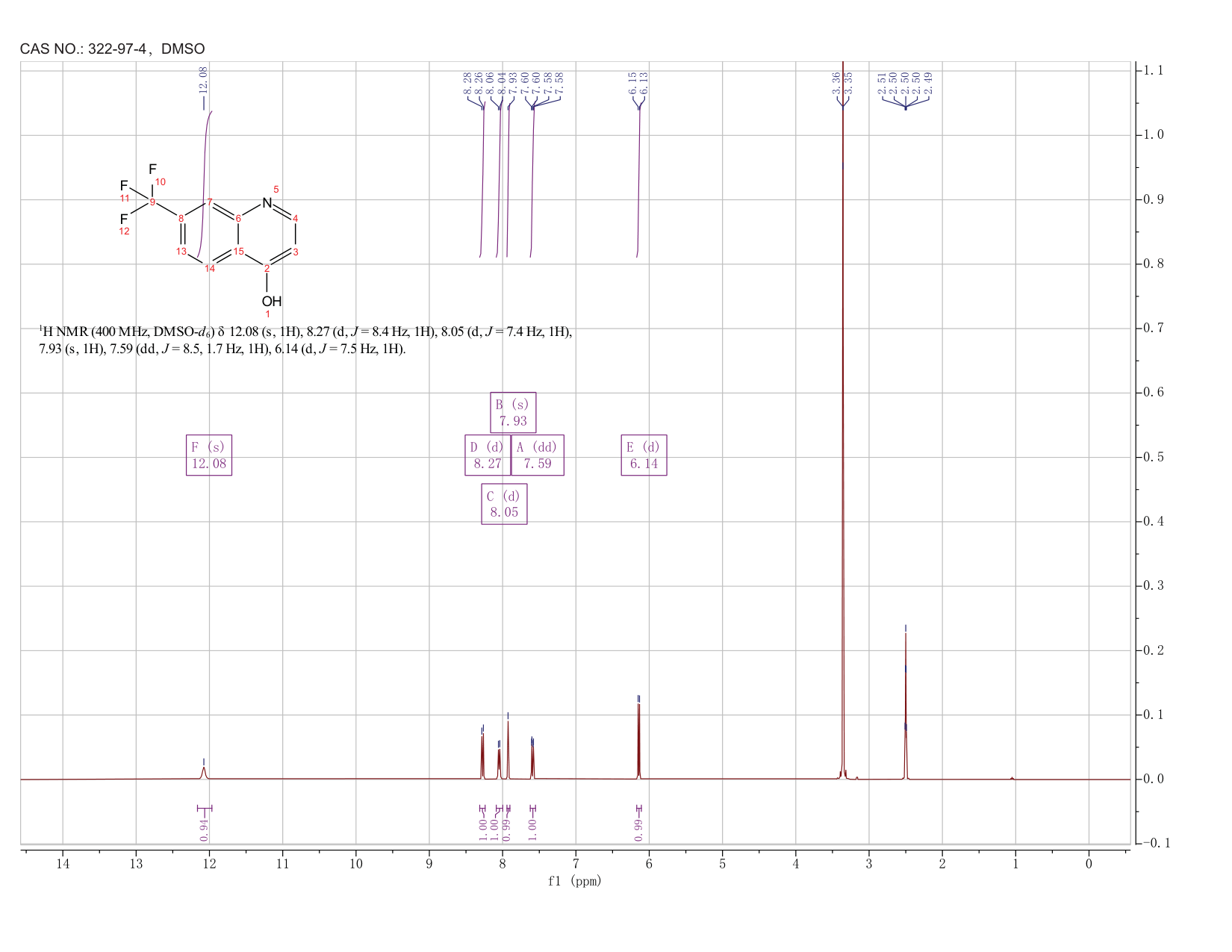Click the x-axis tick label 0
Image resolution: width=1232 pixels, height=952 pixels.
pyautogui.click(x=1089, y=864)
